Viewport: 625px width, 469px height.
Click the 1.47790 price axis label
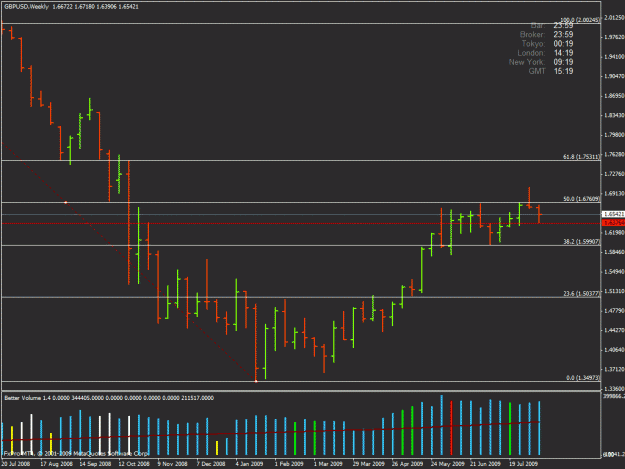pyautogui.click(x=614, y=310)
